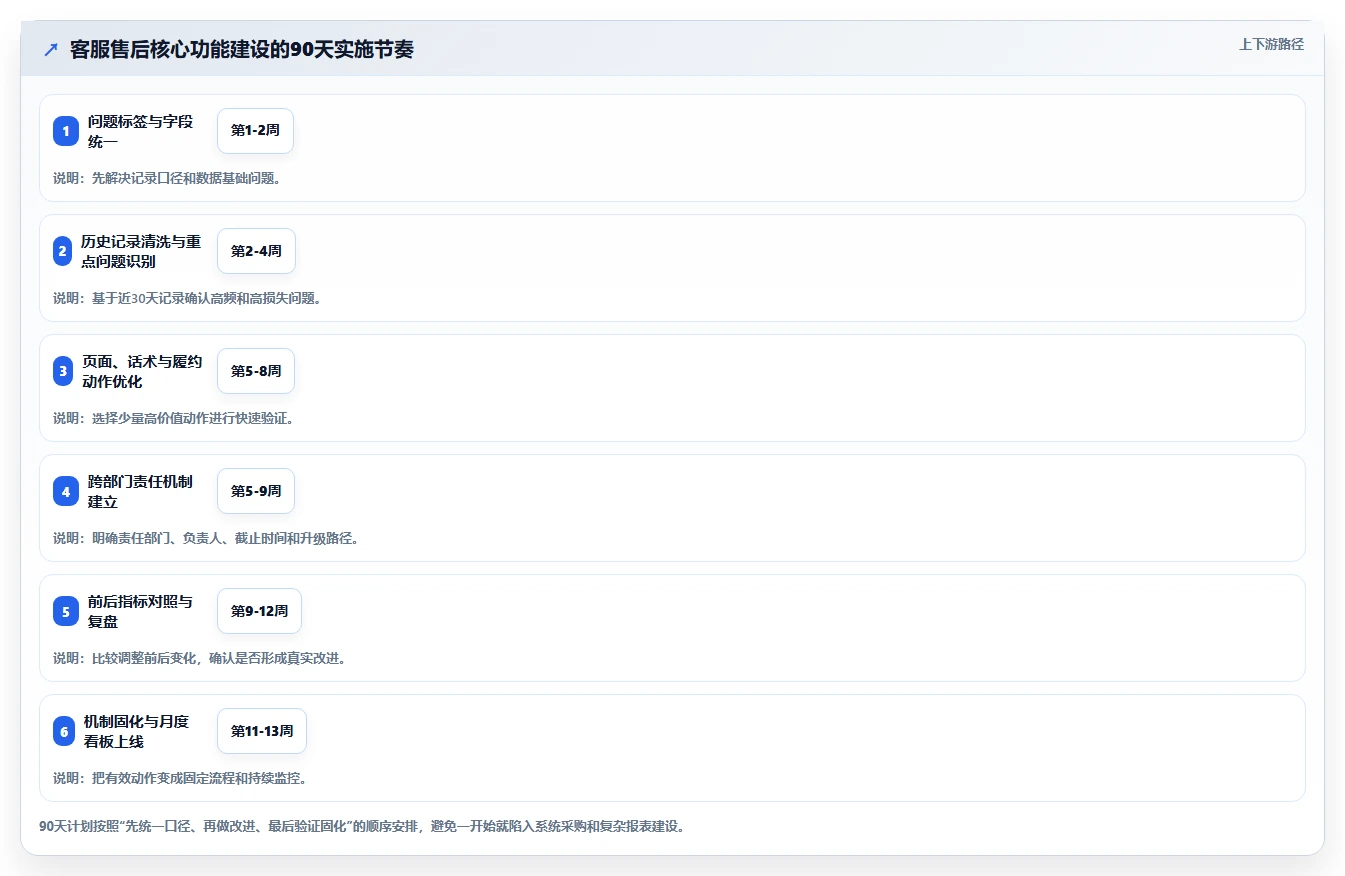Click step number 5 badge
Viewport: 1345px width, 876px height.
tap(66, 611)
